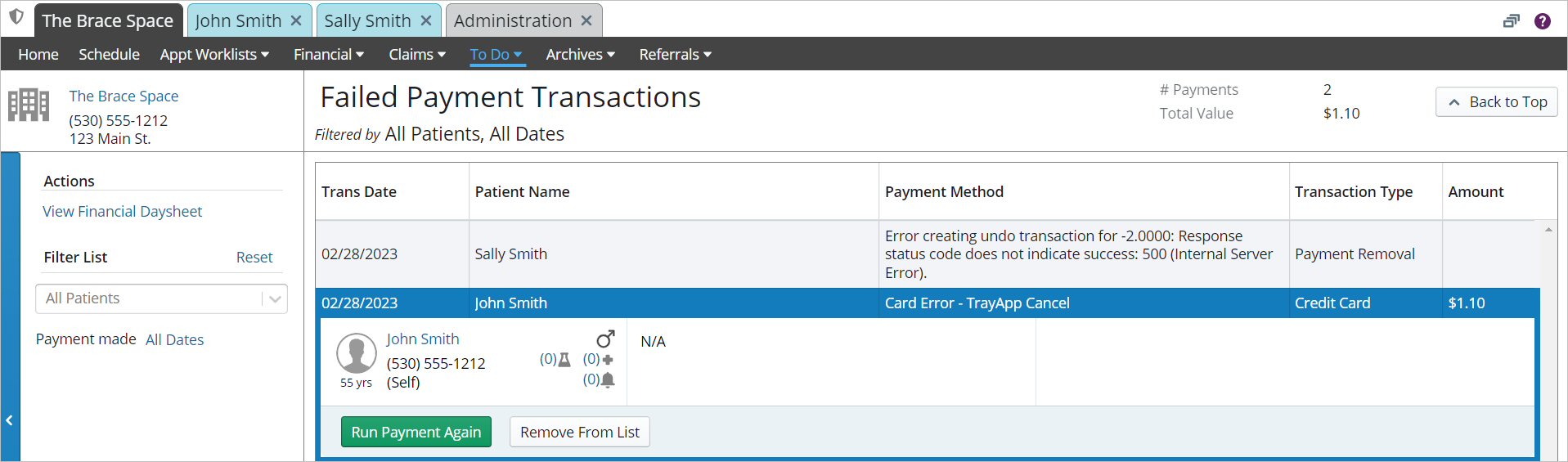Click the purple help question mark icon

(x=1542, y=21)
